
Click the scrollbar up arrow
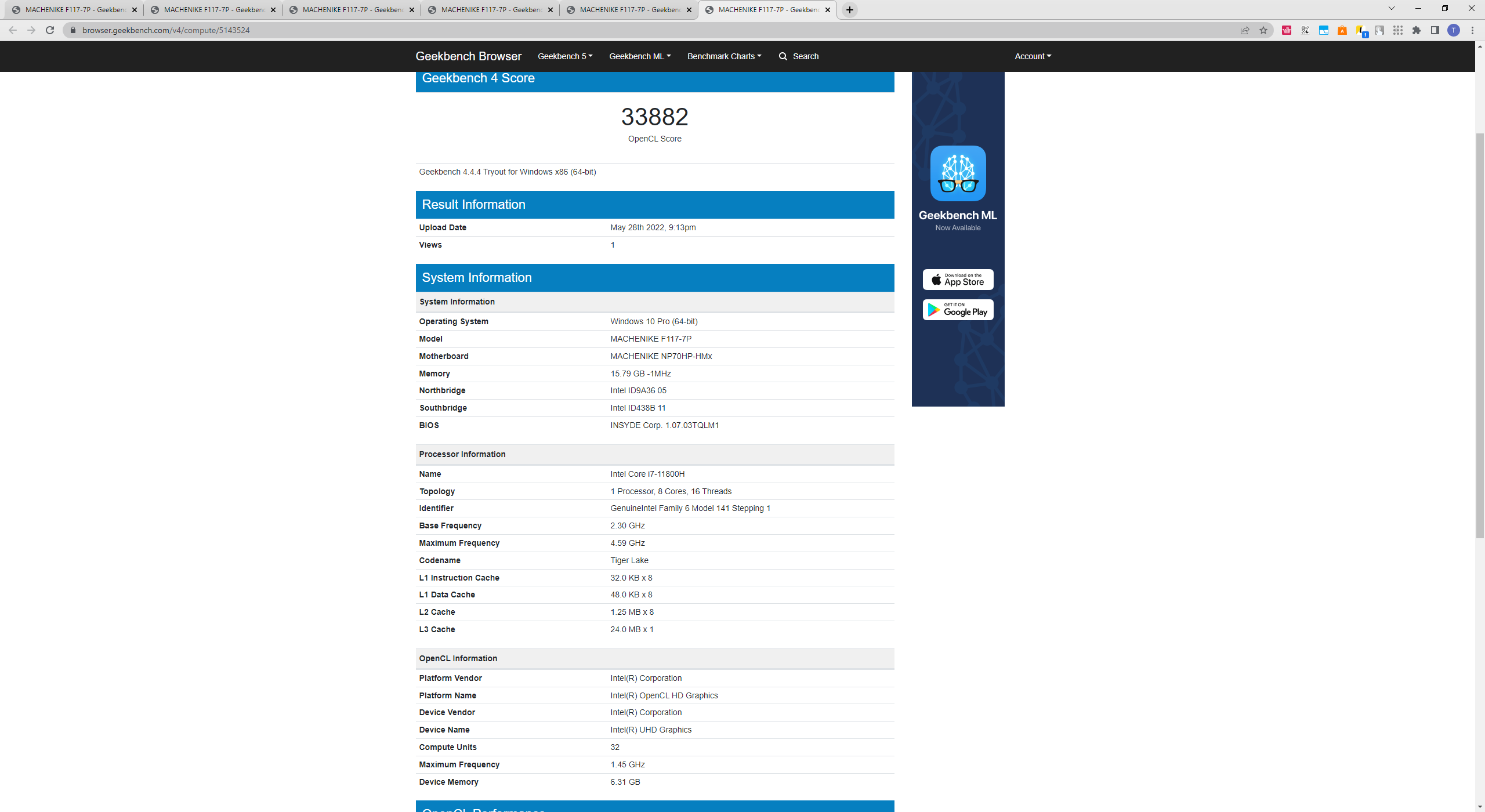click(1480, 46)
